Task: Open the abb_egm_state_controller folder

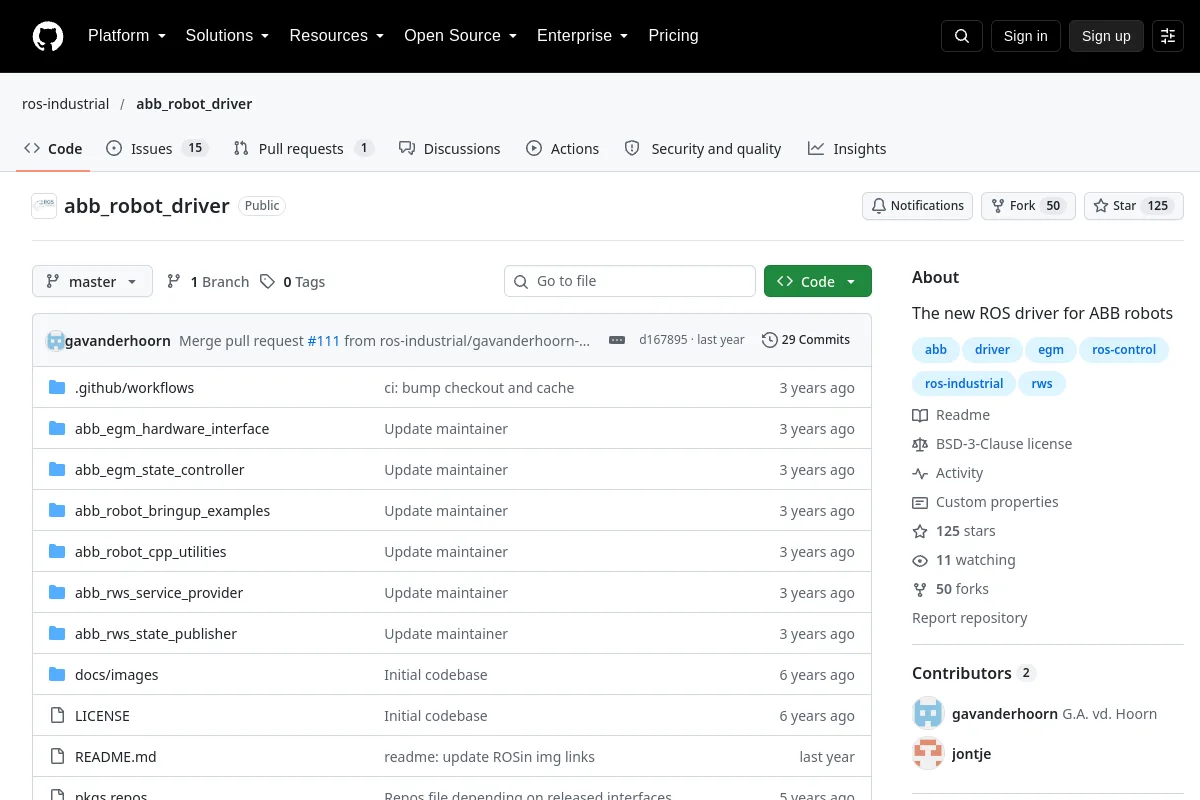Action: 160,470
